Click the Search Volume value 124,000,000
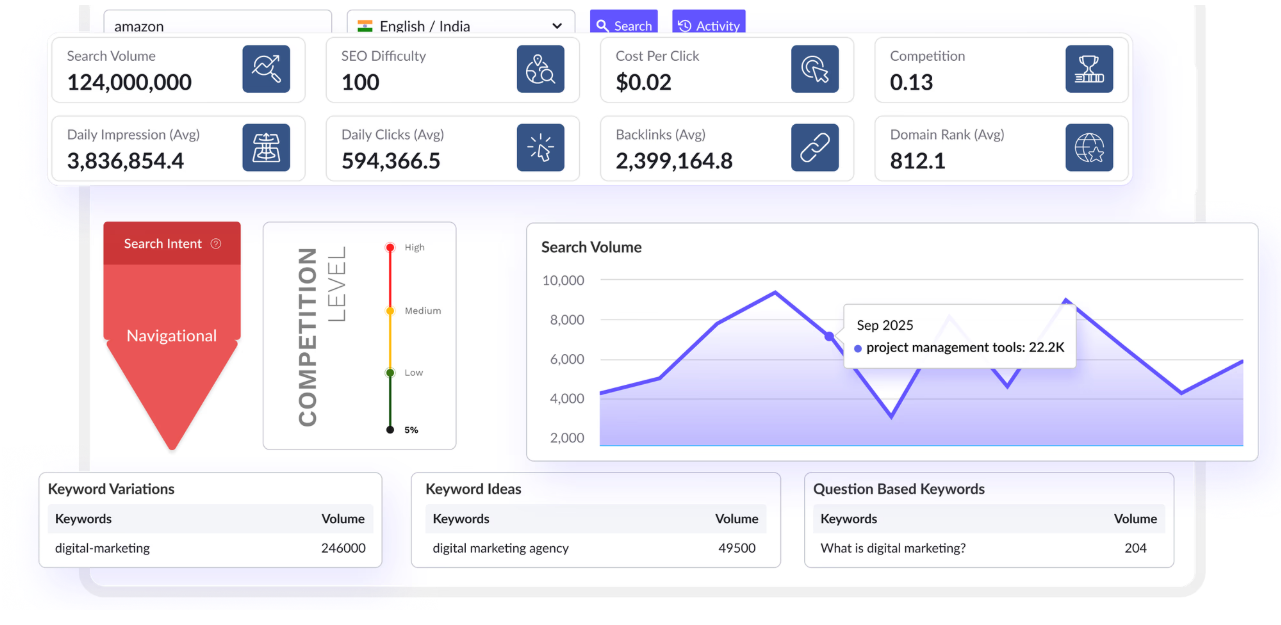The height and width of the screenshot is (625, 1281). [x=129, y=82]
